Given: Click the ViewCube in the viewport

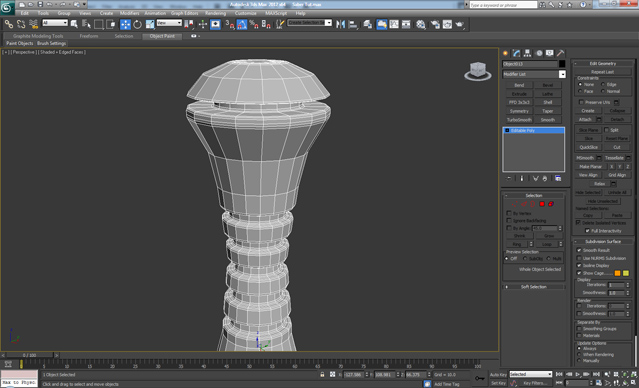Looking at the screenshot, I should click(x=478, y=71).
